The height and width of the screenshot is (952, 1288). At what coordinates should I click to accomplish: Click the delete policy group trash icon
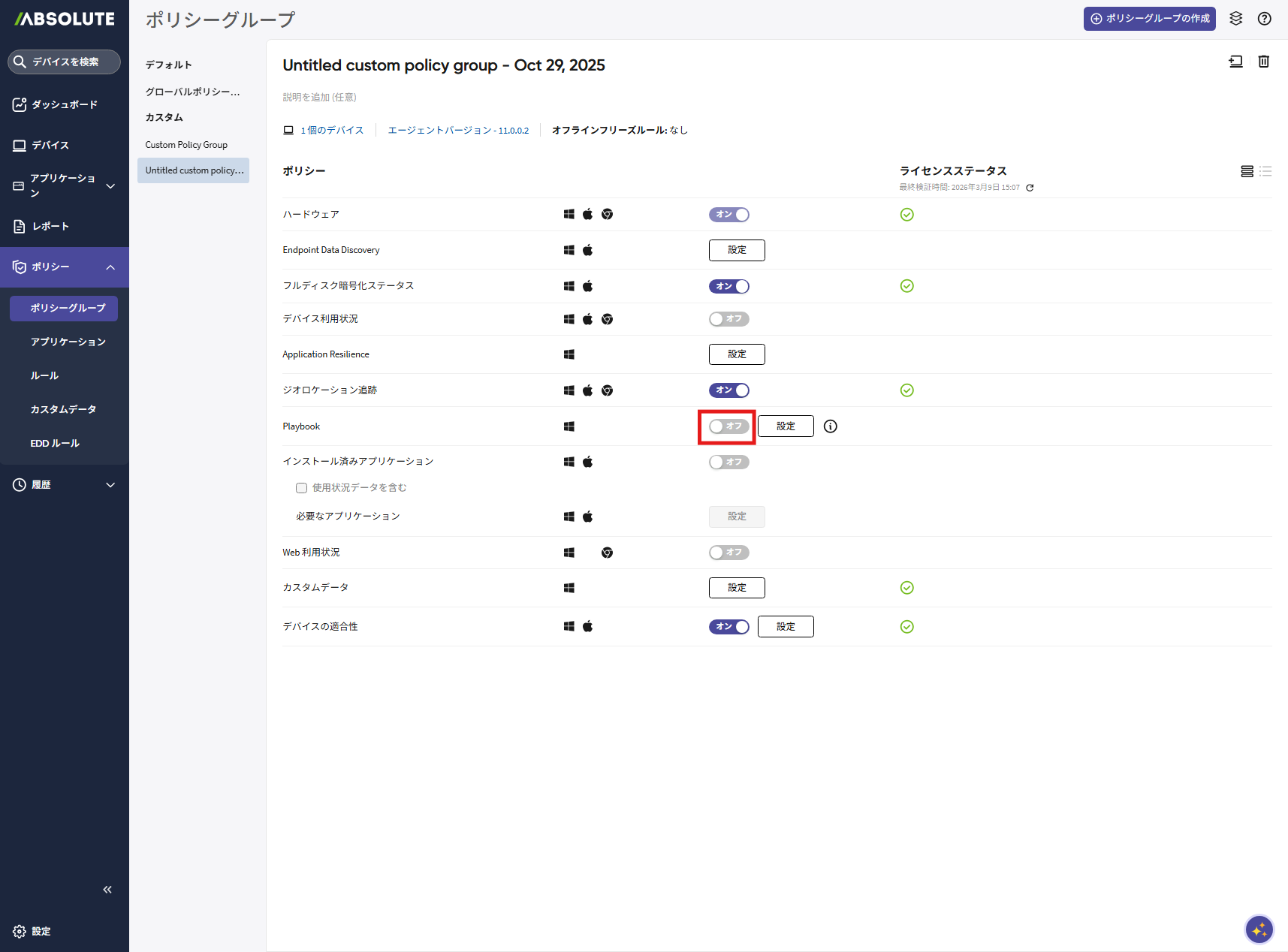pyautogui.click(x=1264, y=62)
